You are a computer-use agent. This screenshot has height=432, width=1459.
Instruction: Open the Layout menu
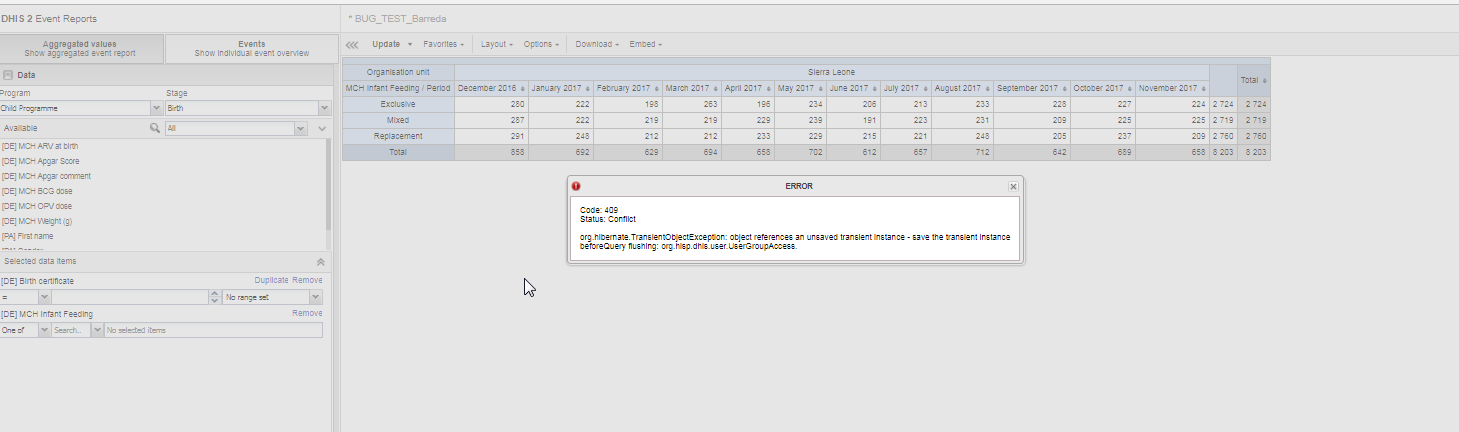(x=496, y=45)
